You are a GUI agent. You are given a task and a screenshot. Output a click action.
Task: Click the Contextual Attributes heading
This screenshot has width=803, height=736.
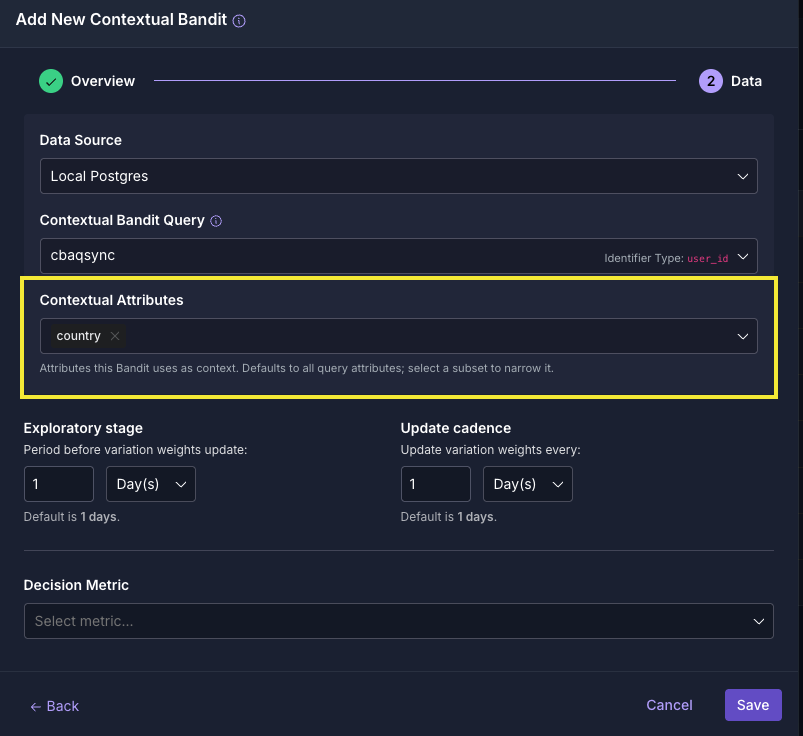coord(112,300)
